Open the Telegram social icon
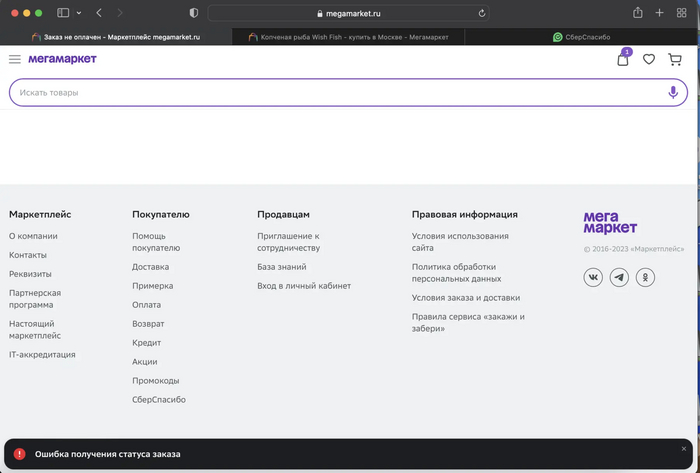This screenshot has height=473, width=700. tap(619, 277)
